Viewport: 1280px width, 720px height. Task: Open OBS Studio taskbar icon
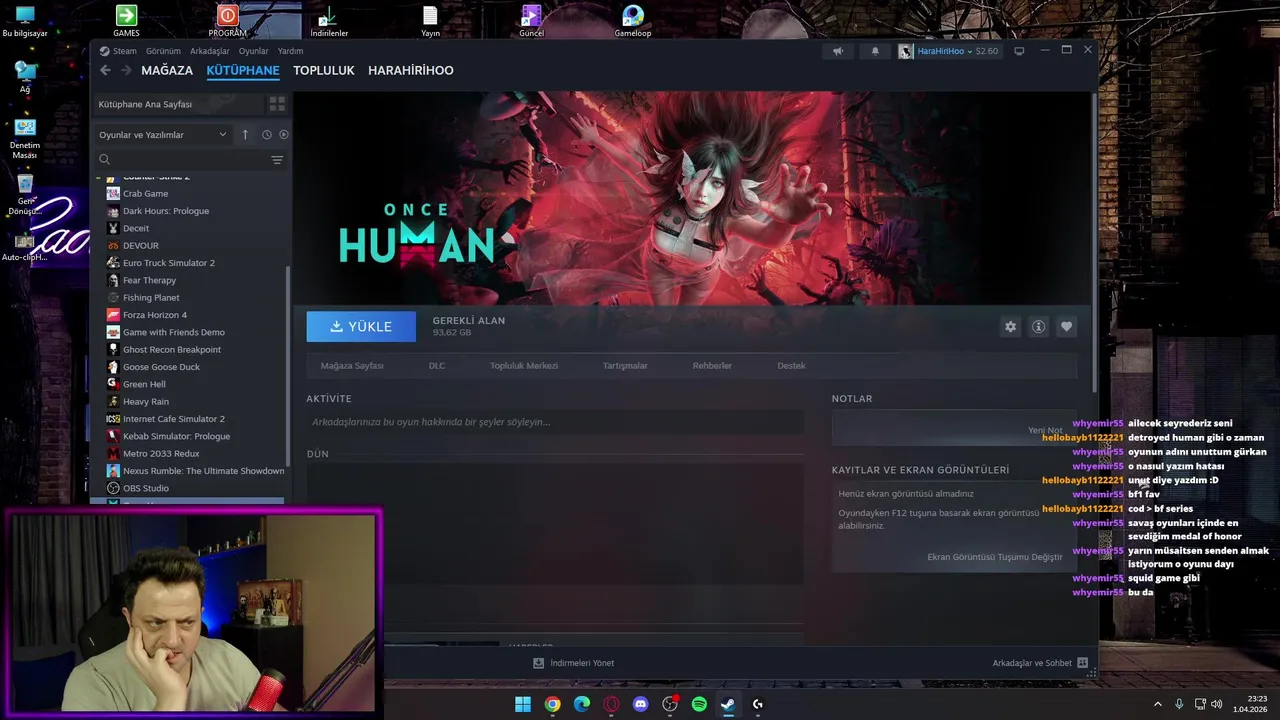(670, 704)
